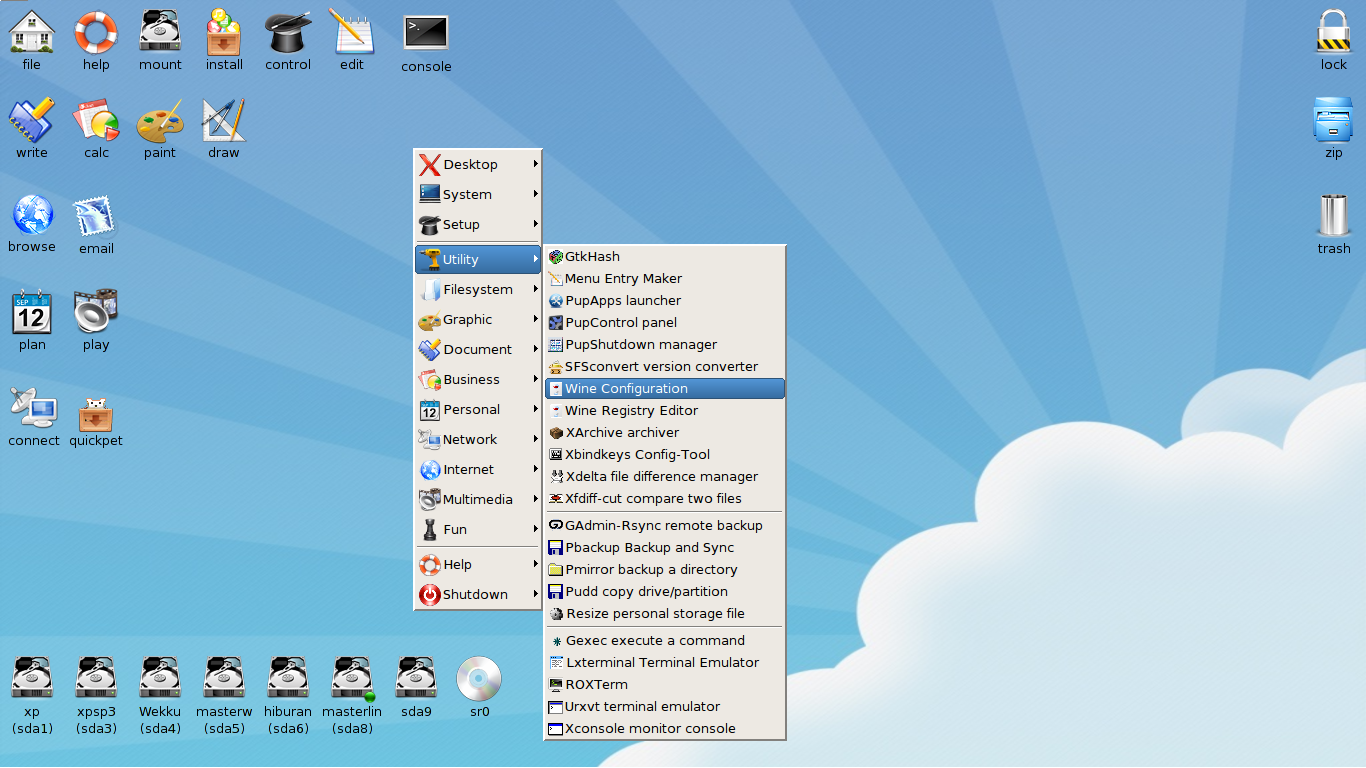Open the Wekku (sda4) drive icon
1366x768 pixels.
click(160, 678)
